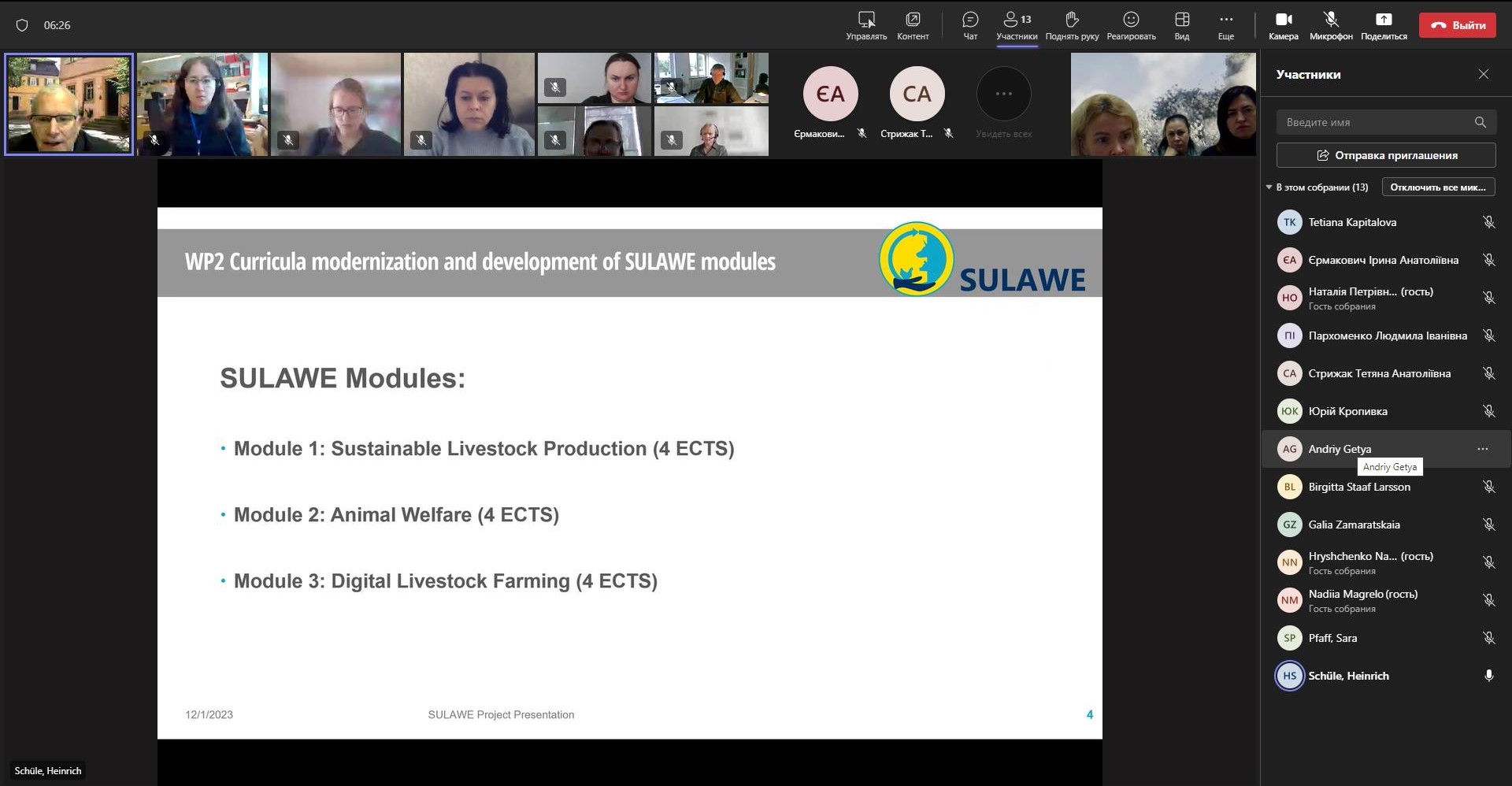The image size is (1512, 786).
Task: Click active mic icon for Schüle, Heinrich
Action: (x=1488, y=676)
